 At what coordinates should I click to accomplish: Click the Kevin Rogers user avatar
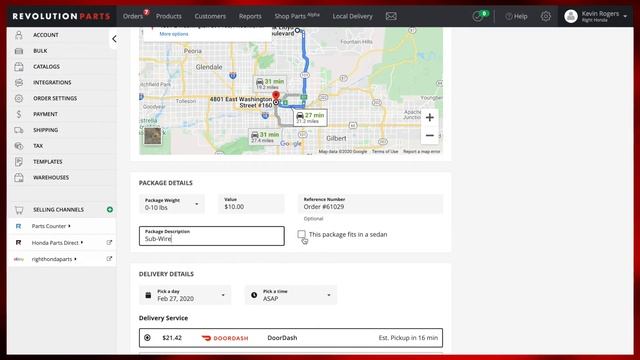(571, 16)
